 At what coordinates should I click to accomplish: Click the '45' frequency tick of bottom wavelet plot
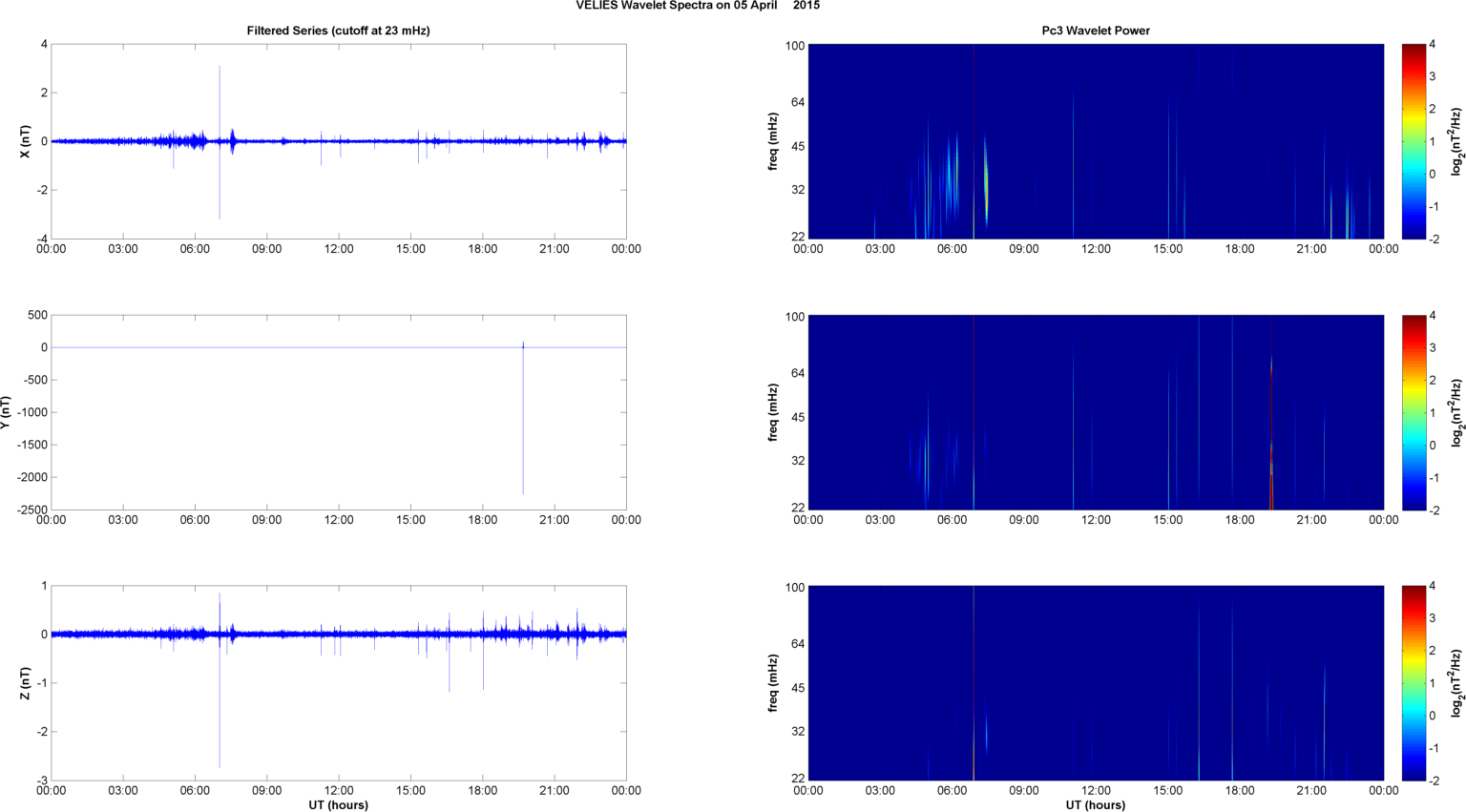pos(798,687)
